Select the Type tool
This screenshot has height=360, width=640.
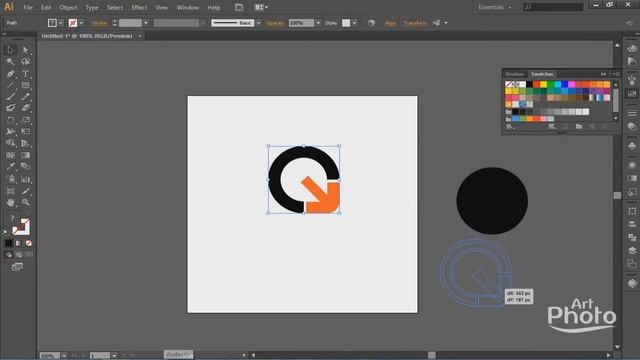tap(25, 73)
